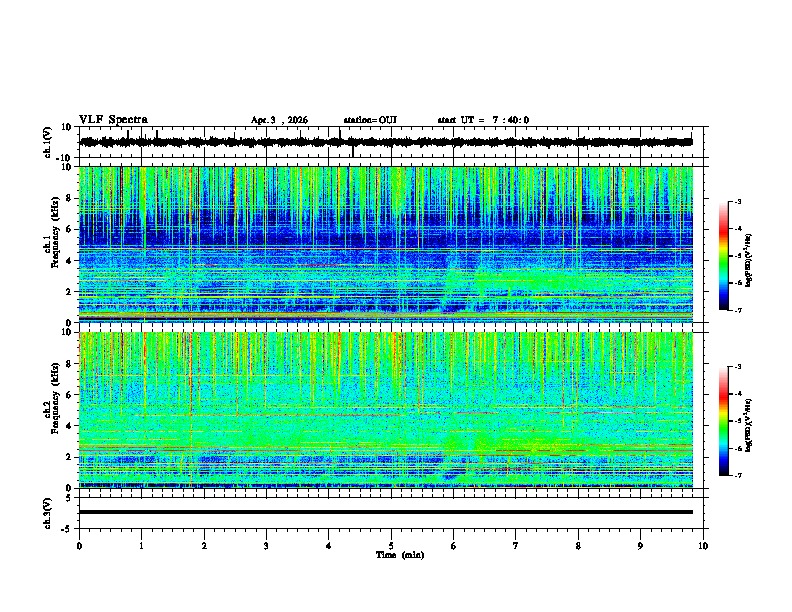The width and height of the screenshot is (792, 612).
Task: Click time axis tick label "6" at bottom
Action: click(x=454, y=546)
